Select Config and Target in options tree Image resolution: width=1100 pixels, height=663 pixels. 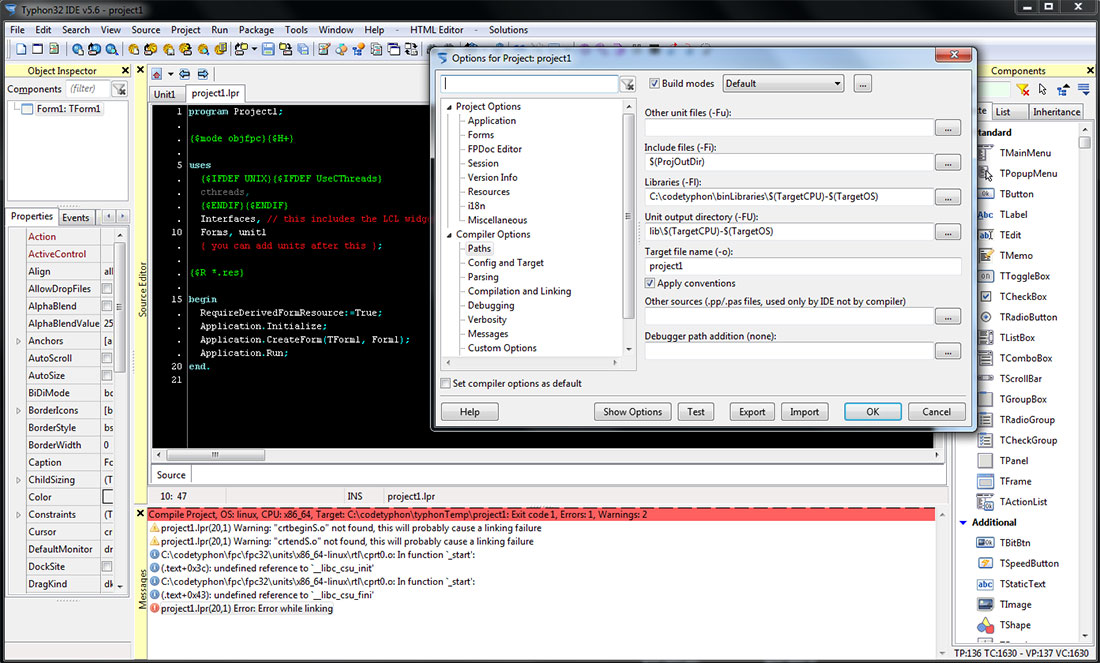[505, 263]
